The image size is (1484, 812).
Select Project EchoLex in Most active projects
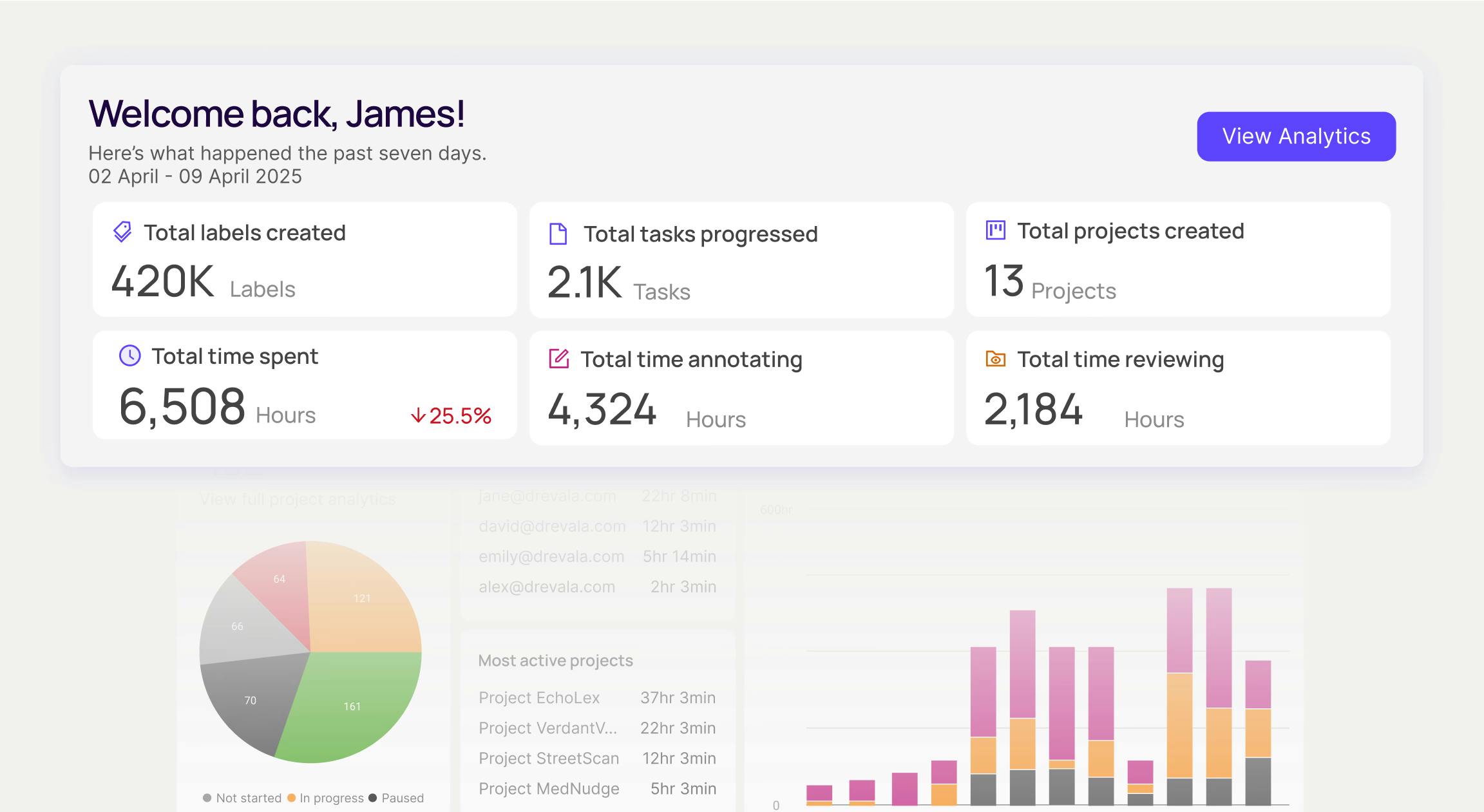click(x=539, y=697)
